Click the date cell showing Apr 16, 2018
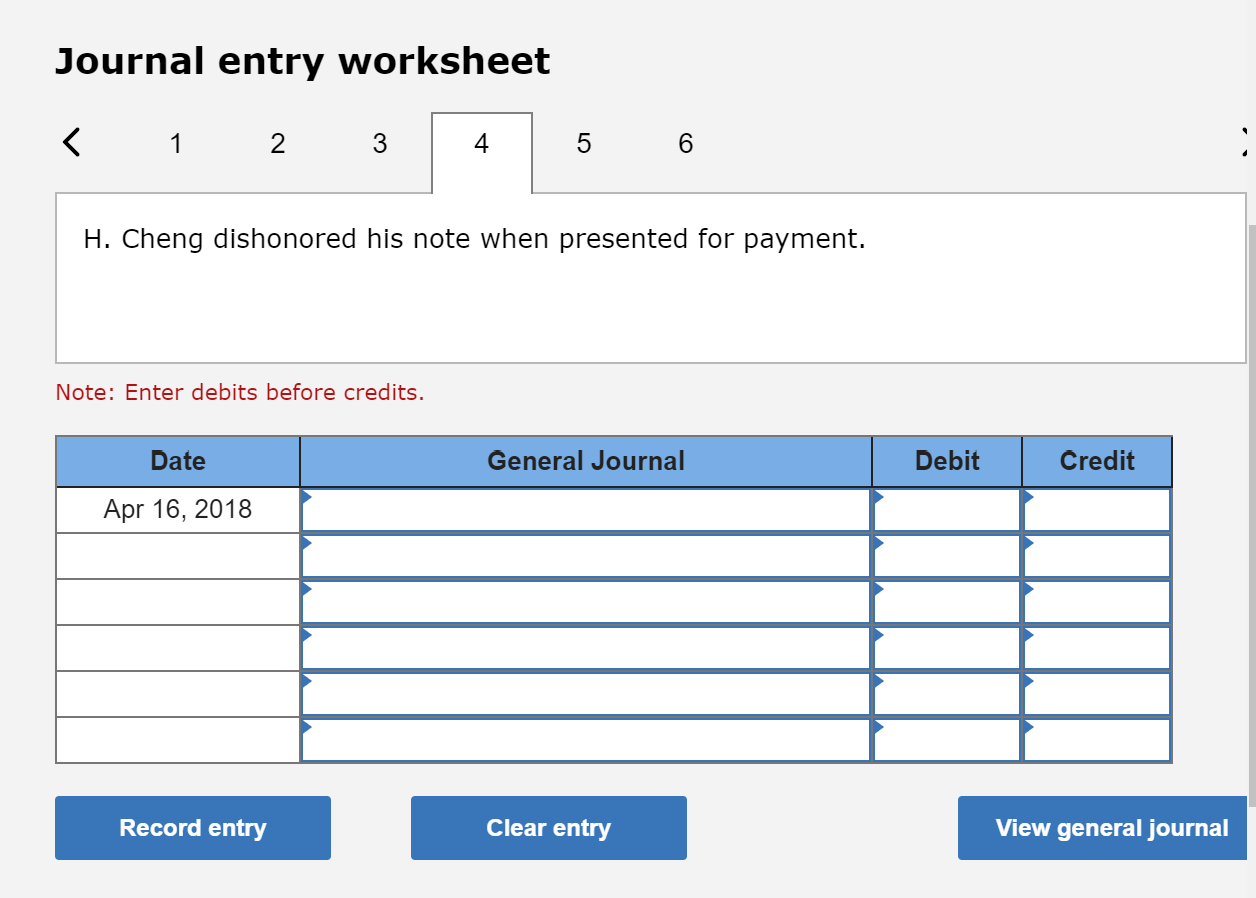Viewport: 1256px width, 898px height. [178, 509]
